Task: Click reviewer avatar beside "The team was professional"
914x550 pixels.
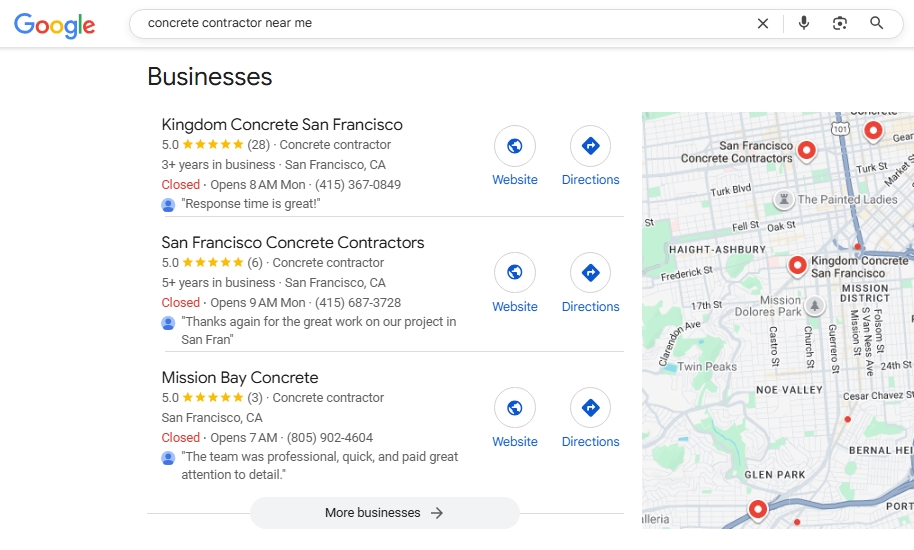Action: (x=168, y=458)
